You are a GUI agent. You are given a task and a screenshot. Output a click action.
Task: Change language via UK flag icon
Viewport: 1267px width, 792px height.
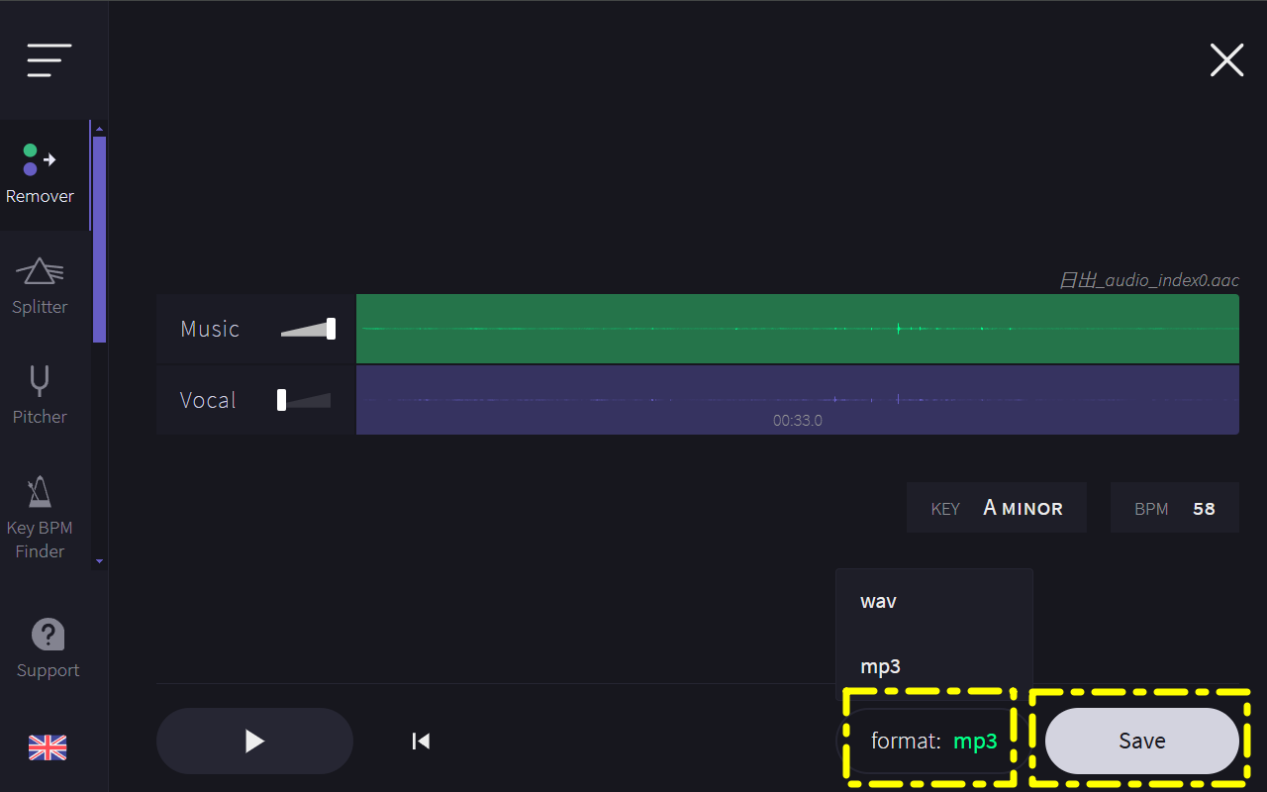[47, 747]
